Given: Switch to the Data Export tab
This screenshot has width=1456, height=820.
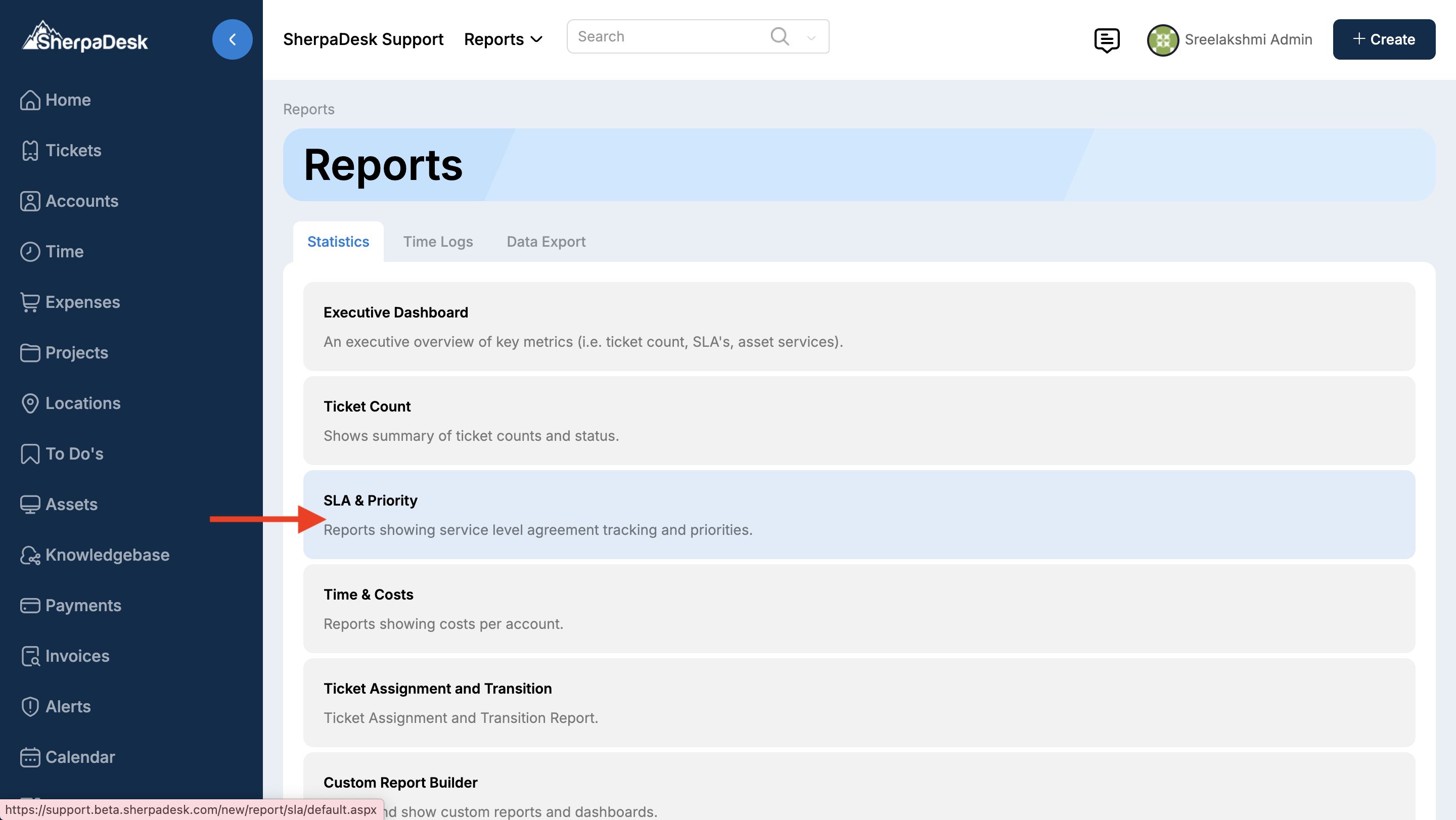Looking at the screenshot, I should point(545,242).
